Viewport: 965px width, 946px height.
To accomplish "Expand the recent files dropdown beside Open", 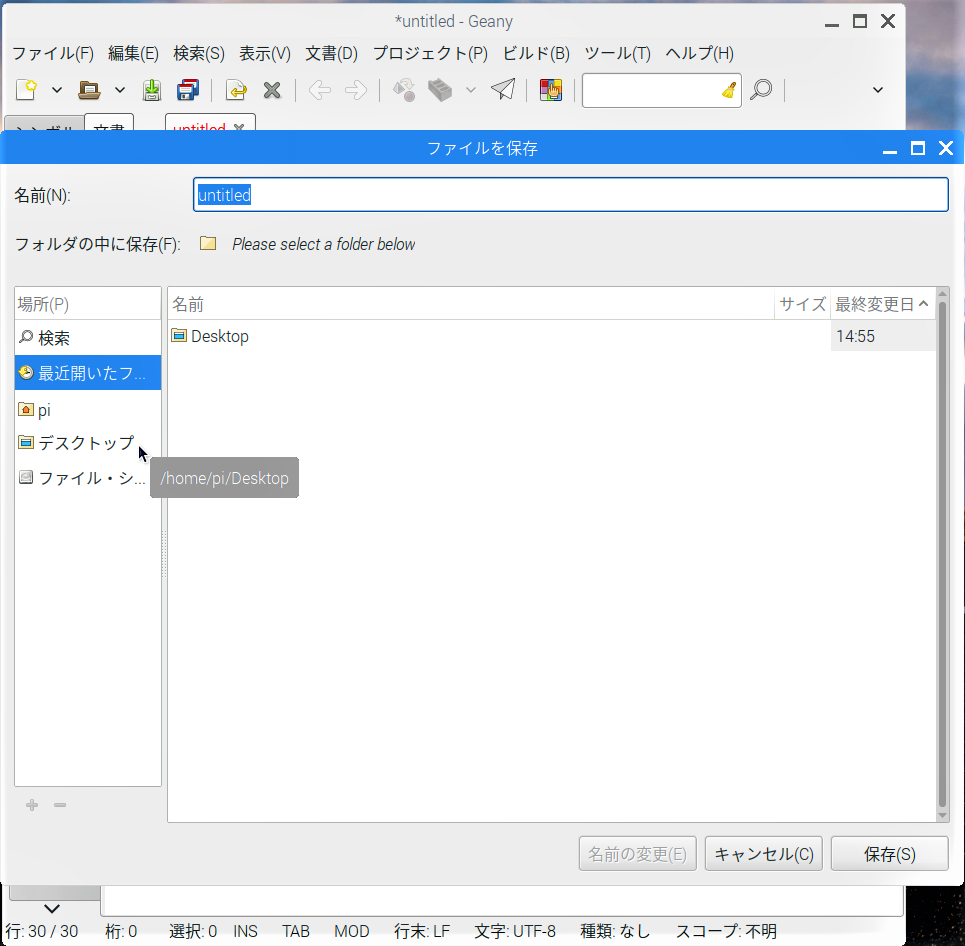I will pyautogui.click(x=120, y=90).
